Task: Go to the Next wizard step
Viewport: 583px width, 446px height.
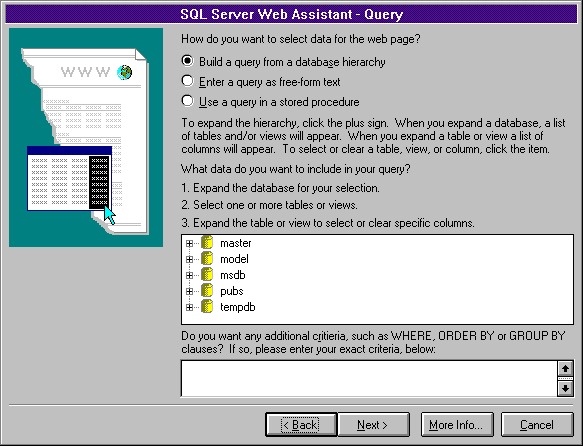Action: (373, 424)
